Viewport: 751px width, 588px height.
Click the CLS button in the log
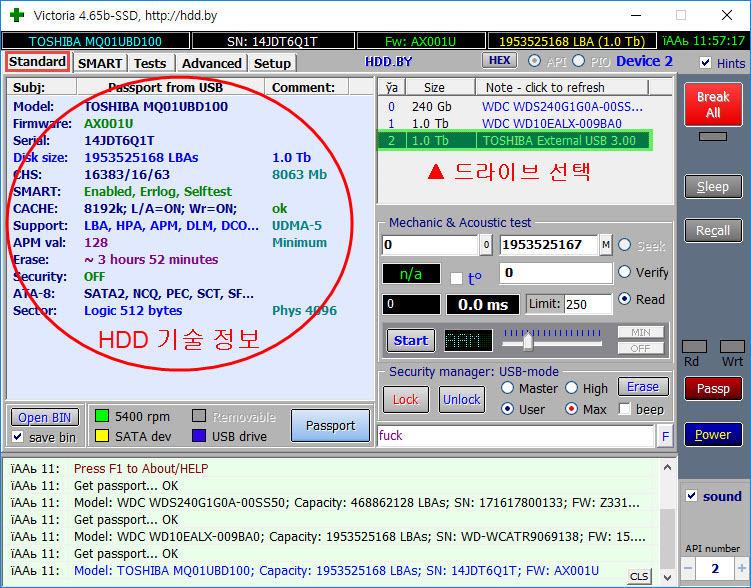(639, 577)
